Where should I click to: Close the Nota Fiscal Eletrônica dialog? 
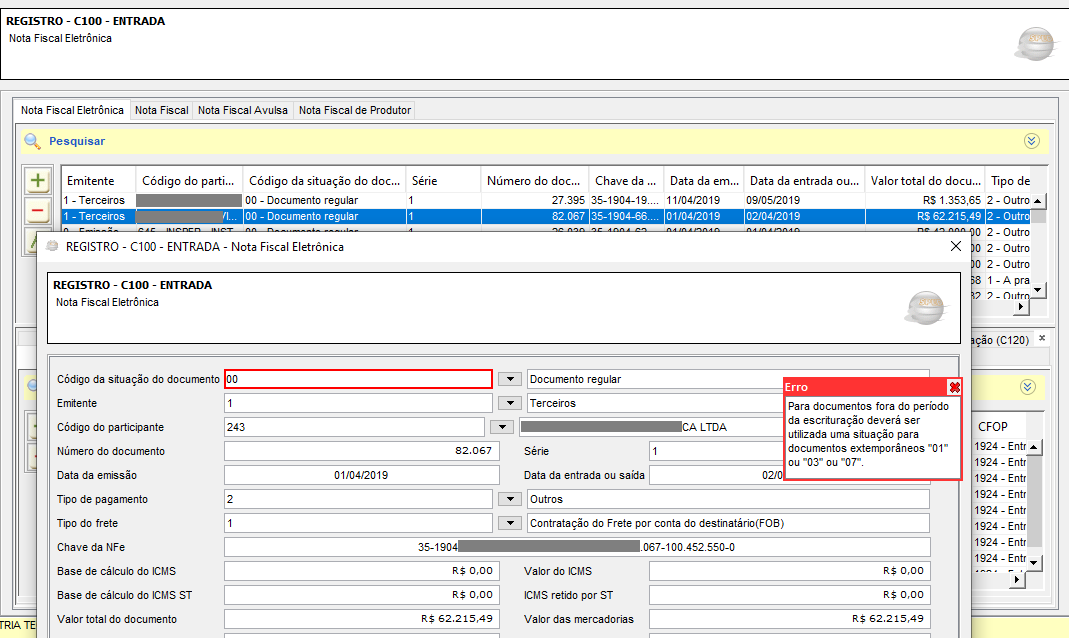coord(955,246)
